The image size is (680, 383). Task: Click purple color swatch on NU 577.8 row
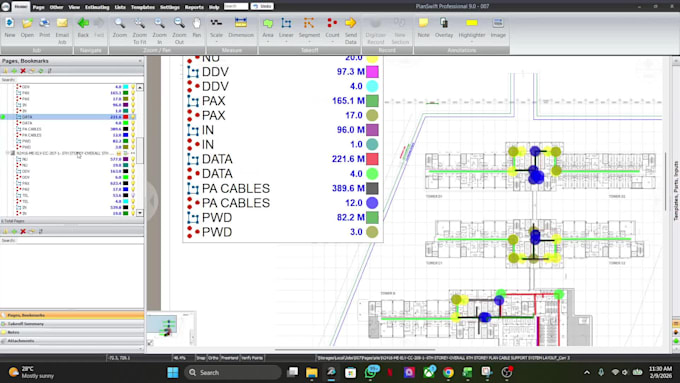tap(126, 160)
